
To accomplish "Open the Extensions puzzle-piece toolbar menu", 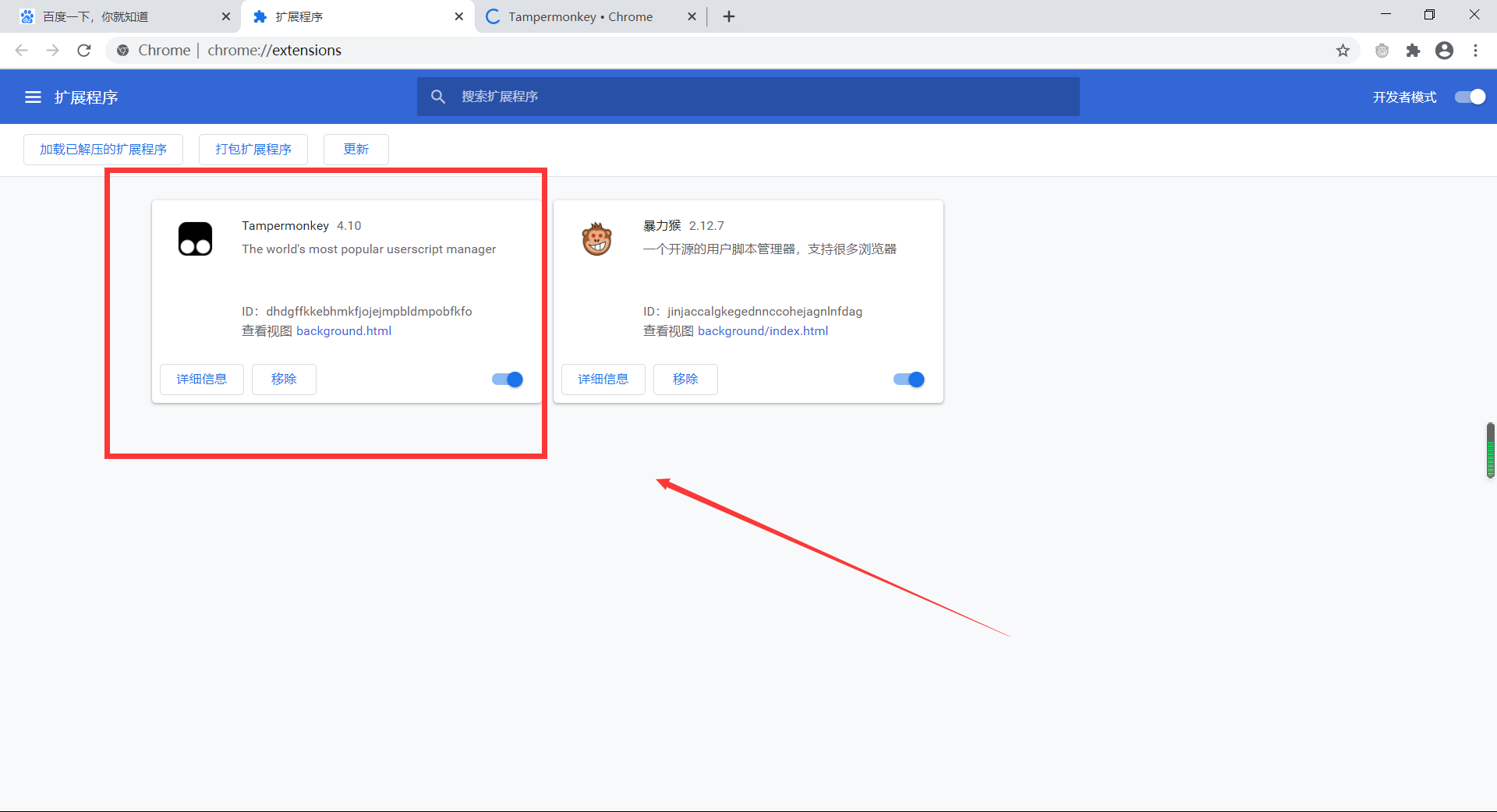I will [1413, 51].
